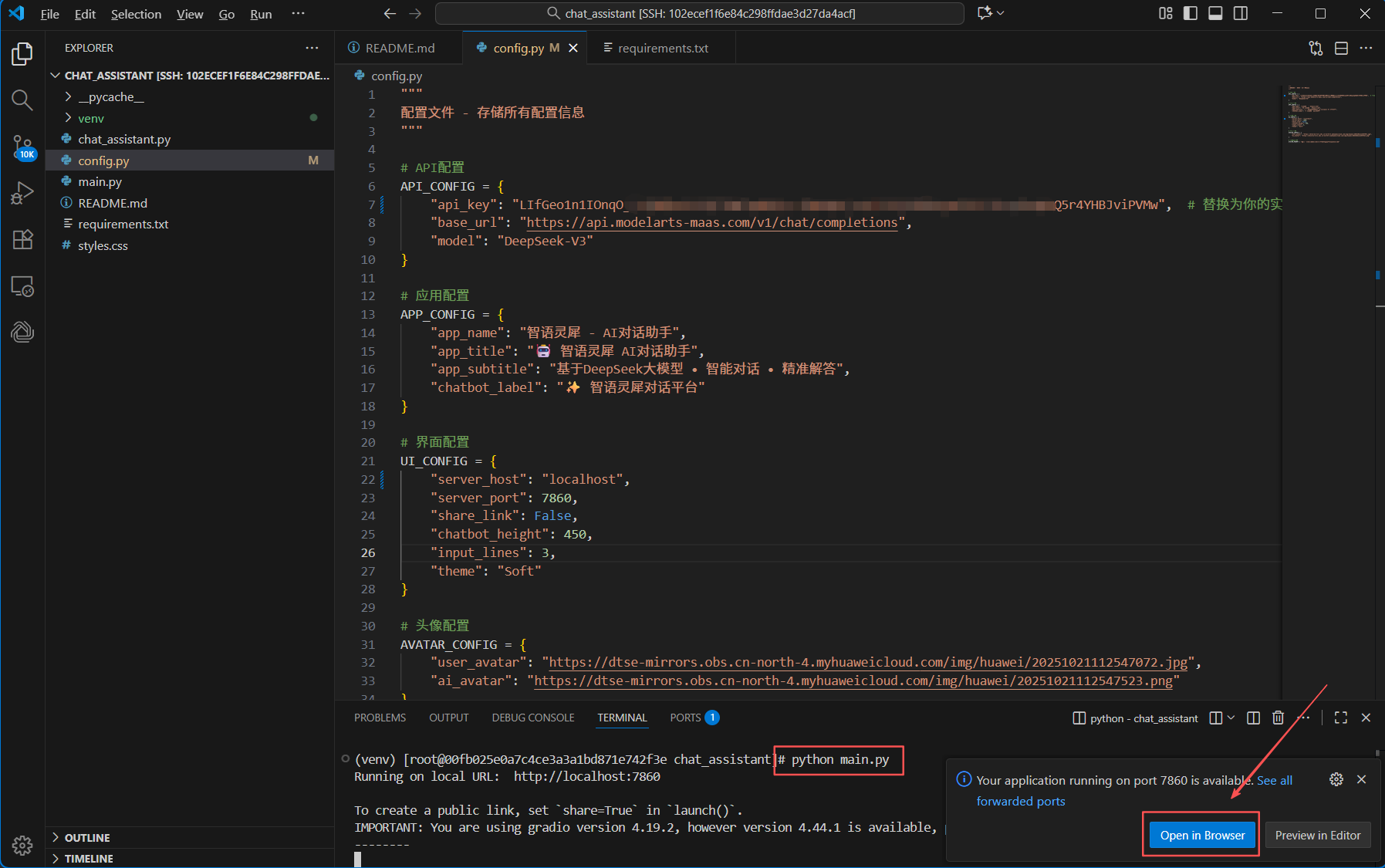Open the Search view in activity bar

[x=22, y=100]
